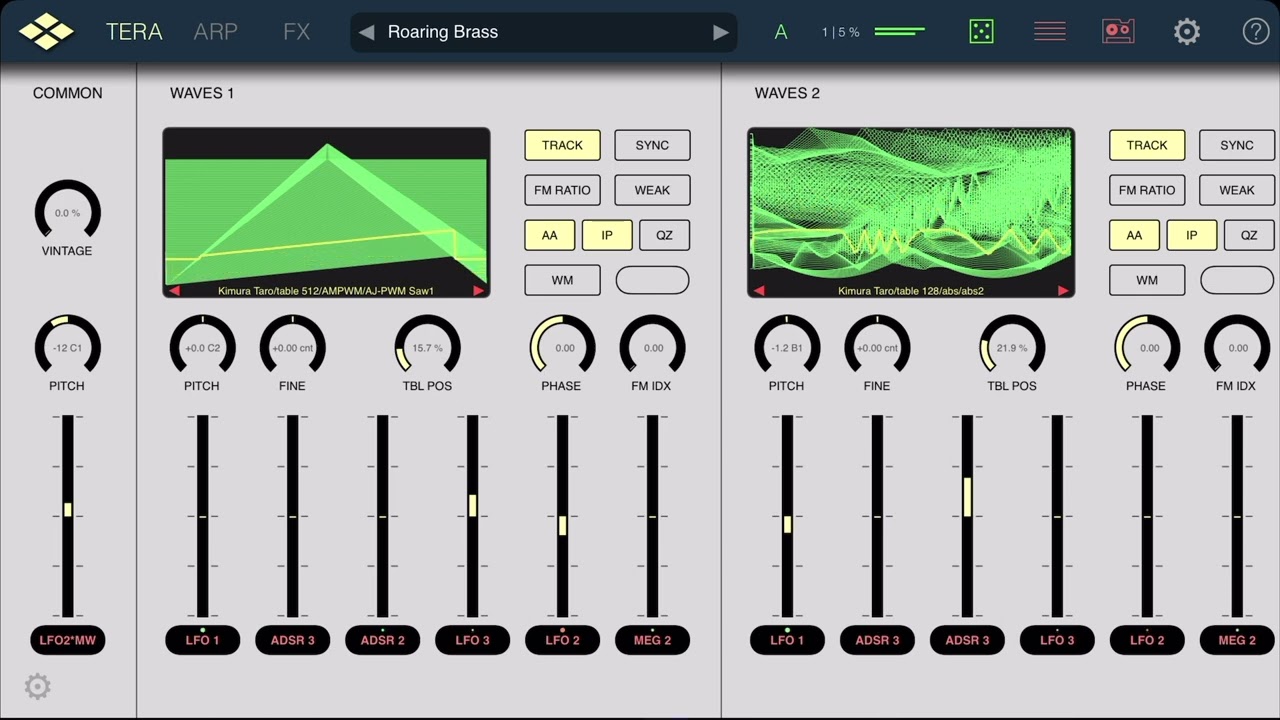Open the red lines mixer icon
Viewport: 1280px width, 720px height.
pos(1049,32)
